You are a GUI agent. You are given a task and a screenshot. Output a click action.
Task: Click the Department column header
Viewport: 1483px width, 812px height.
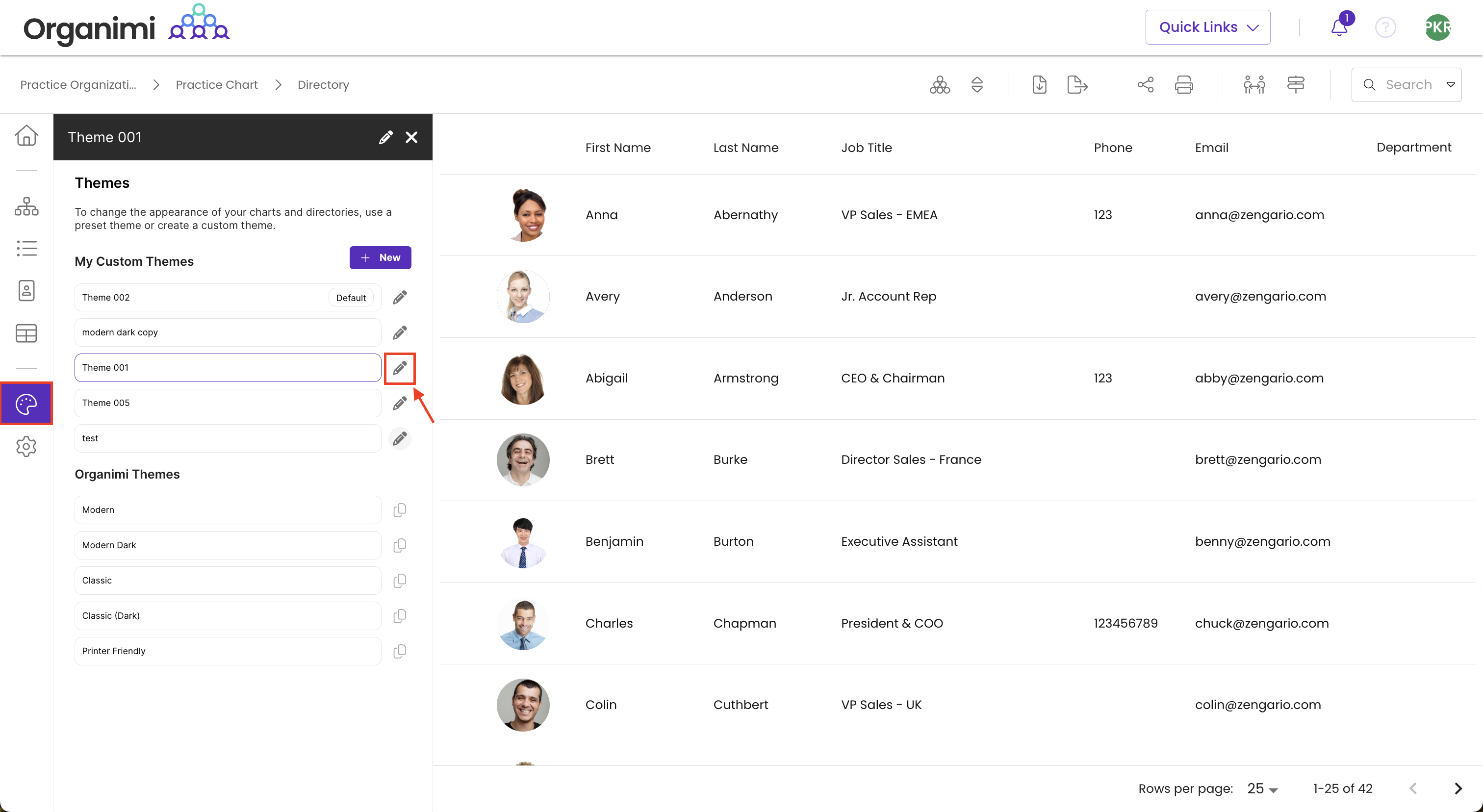[1414, 147]
